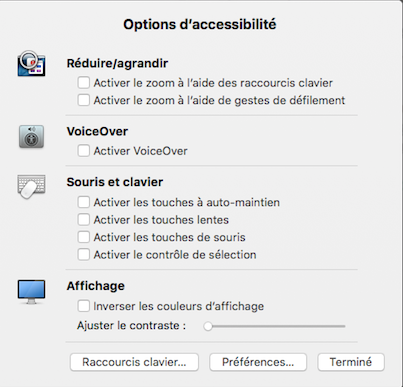Open the Préférences… button
403x387 pixels.
(x=258, y=362)
